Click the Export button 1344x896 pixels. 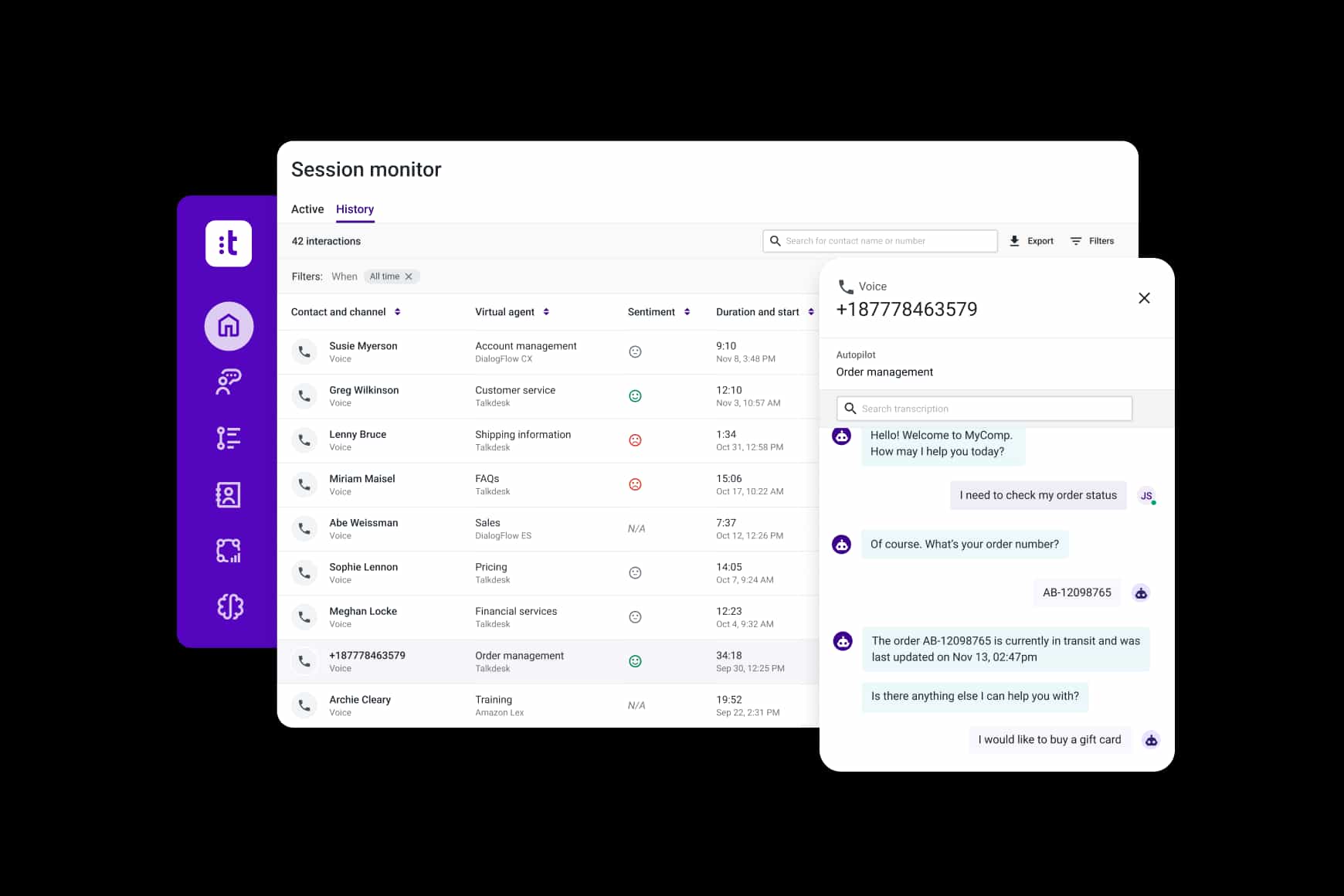pyautogui.click(x=1031, y=241)
